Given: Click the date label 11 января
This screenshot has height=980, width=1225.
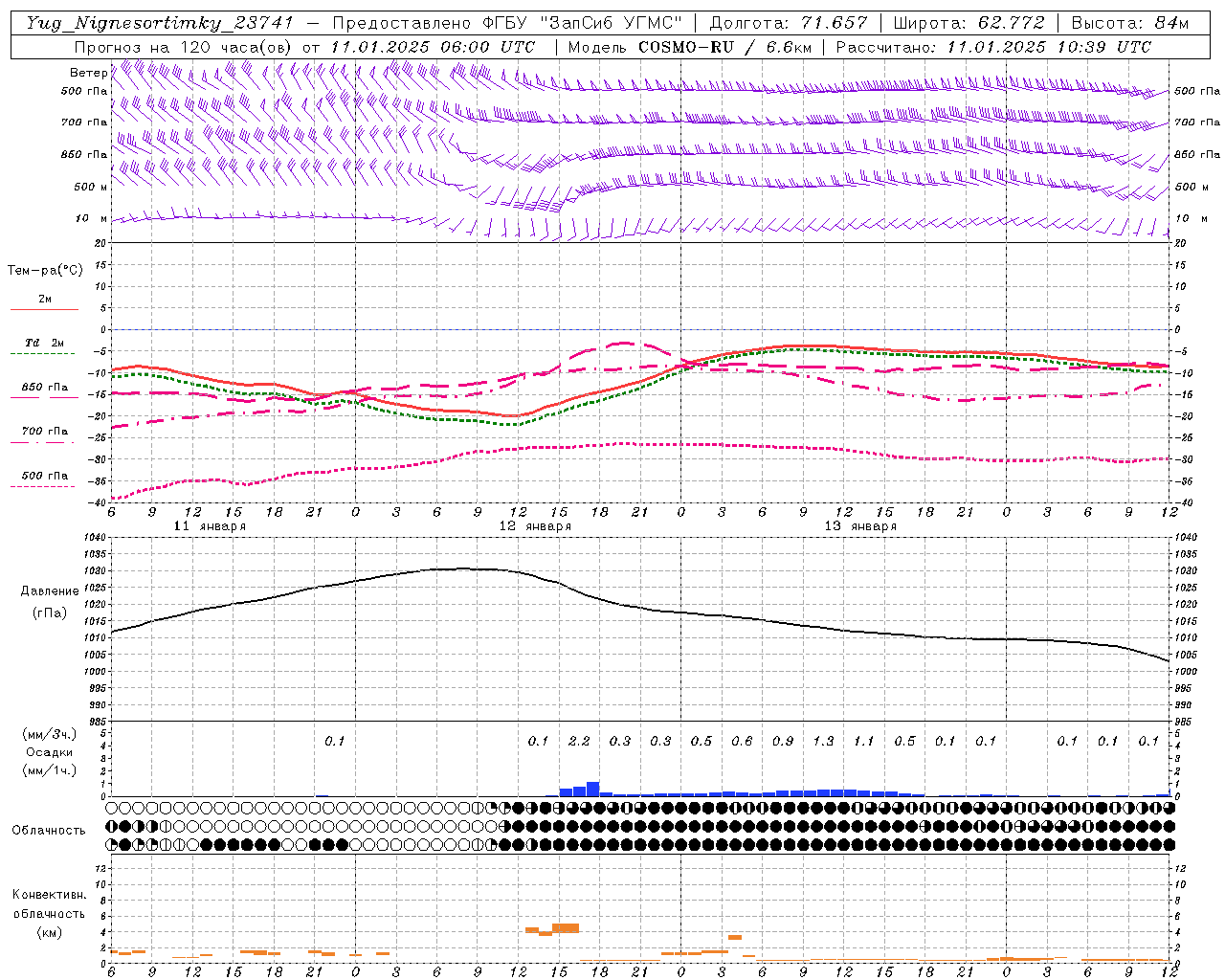Looking at the screenshot, I should pos(210,526).
